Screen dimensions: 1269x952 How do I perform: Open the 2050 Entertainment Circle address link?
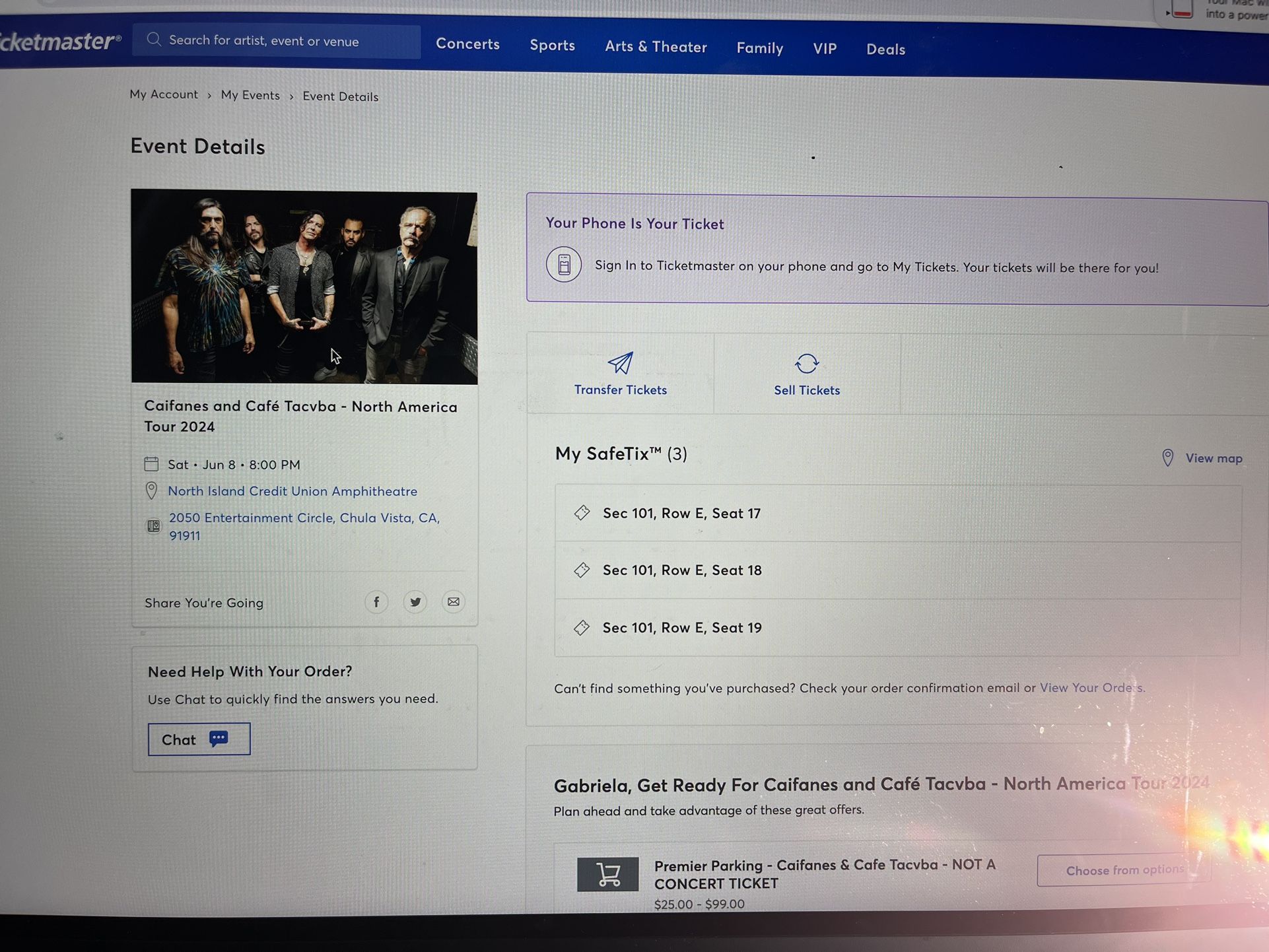[304, 526]
